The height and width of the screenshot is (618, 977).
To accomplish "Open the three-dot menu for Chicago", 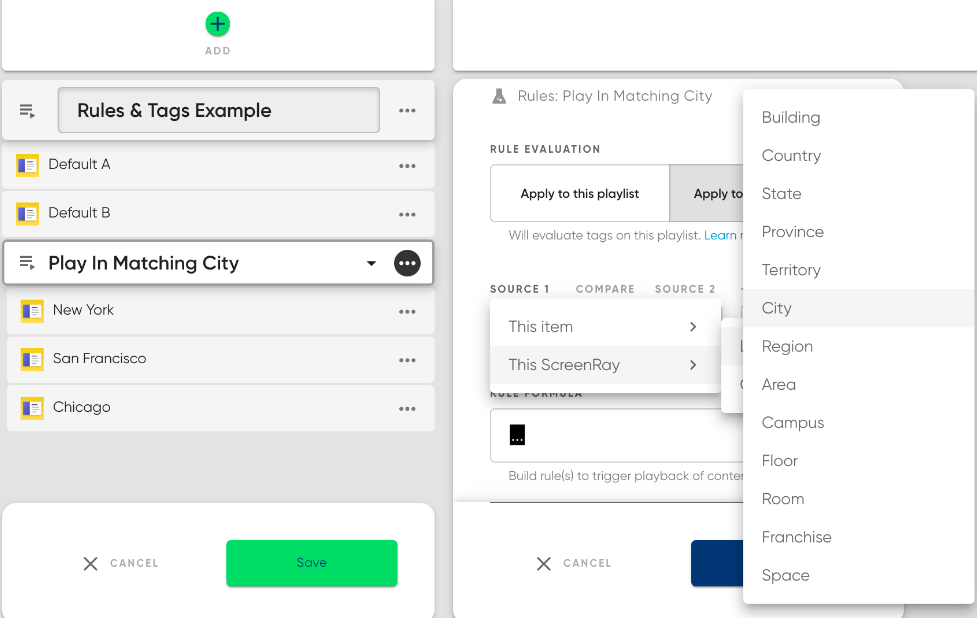I will tap(407, 409).
